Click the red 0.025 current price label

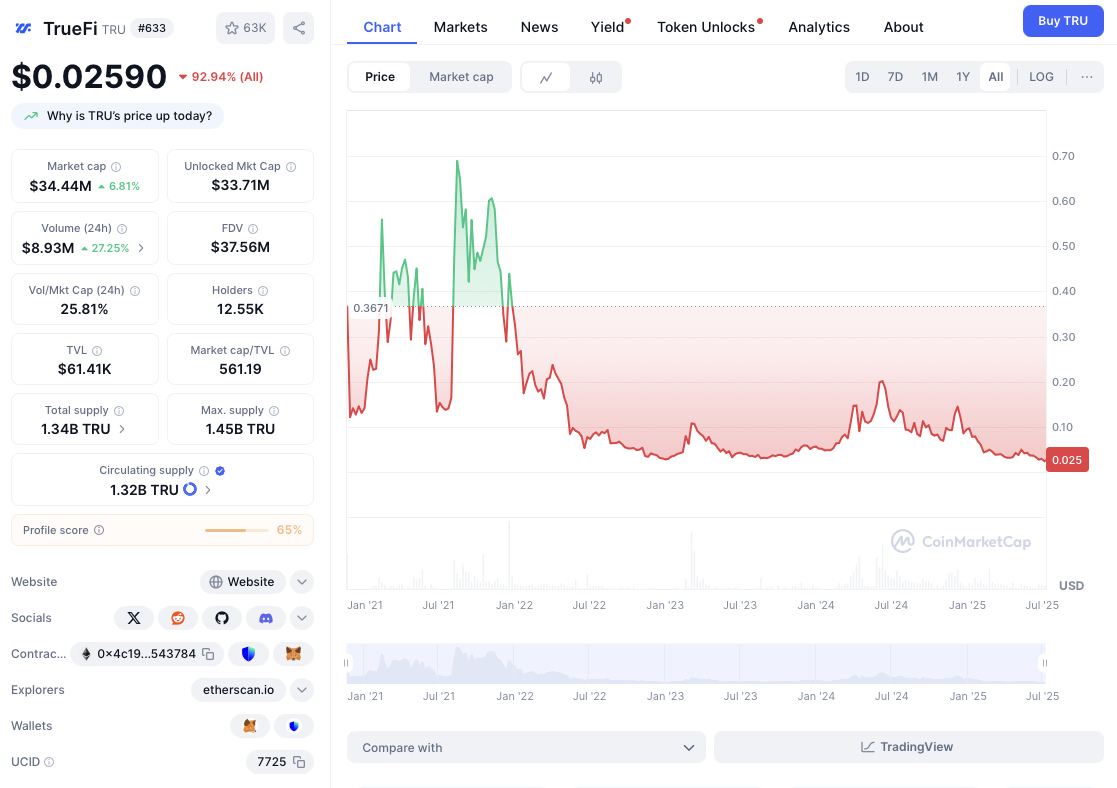1067,460
